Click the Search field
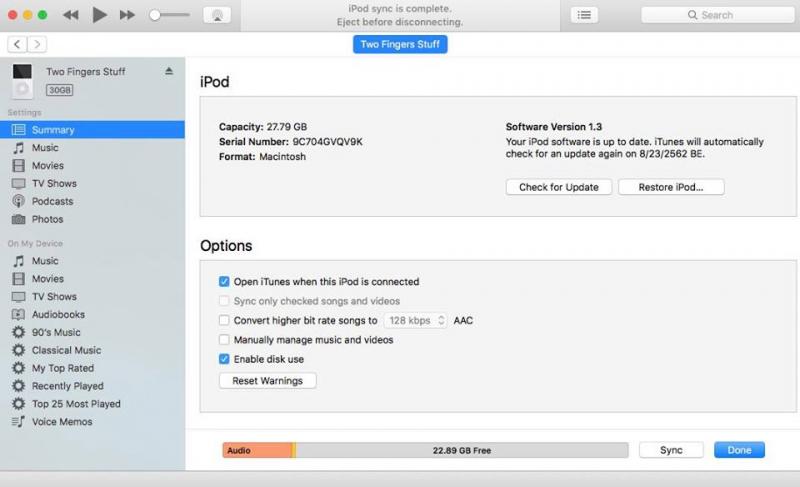This screenshot has width=800, height=487. pyautogui.click(x=717, y=15)
